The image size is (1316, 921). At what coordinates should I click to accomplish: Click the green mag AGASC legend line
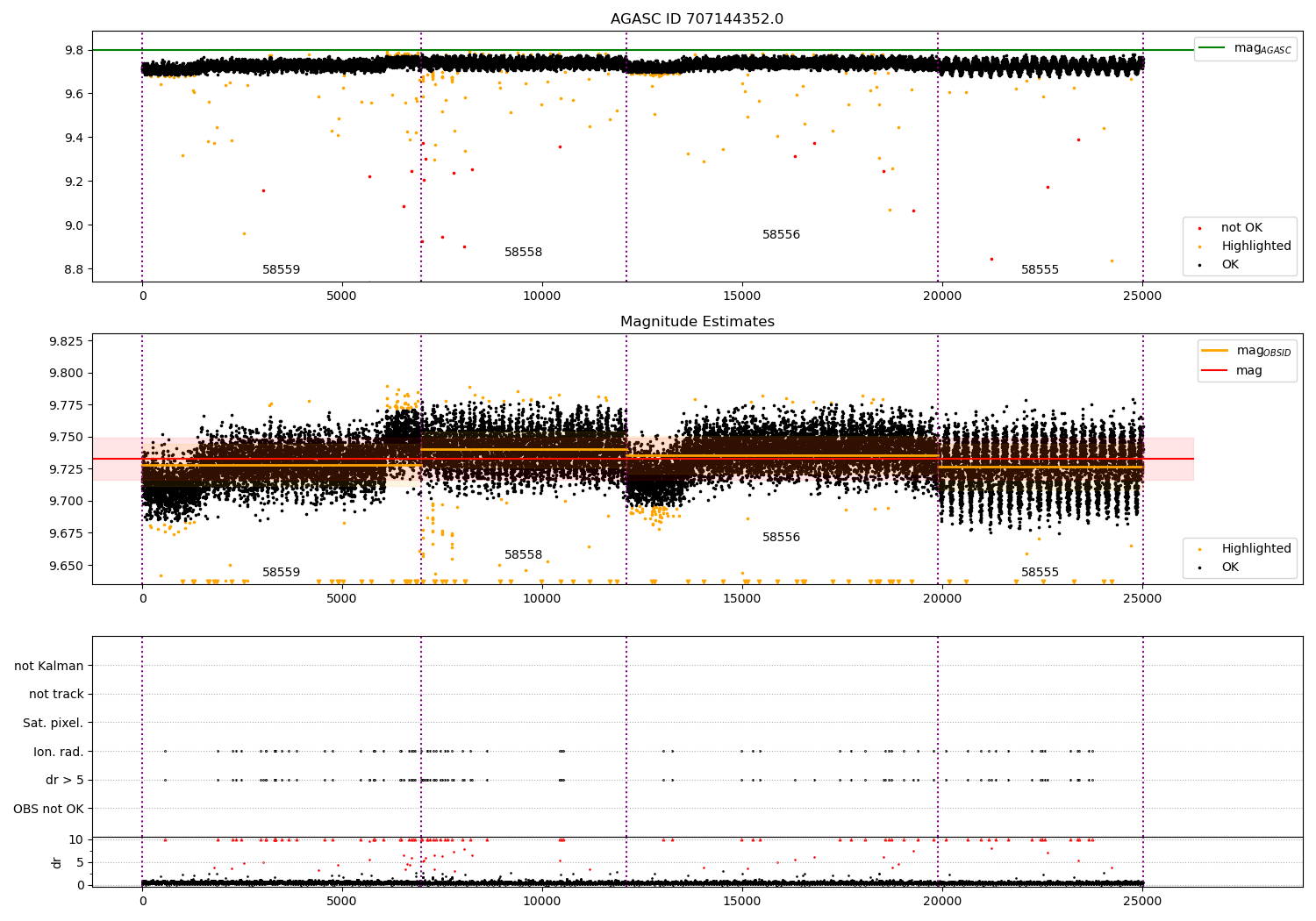tap(1212, 48)
